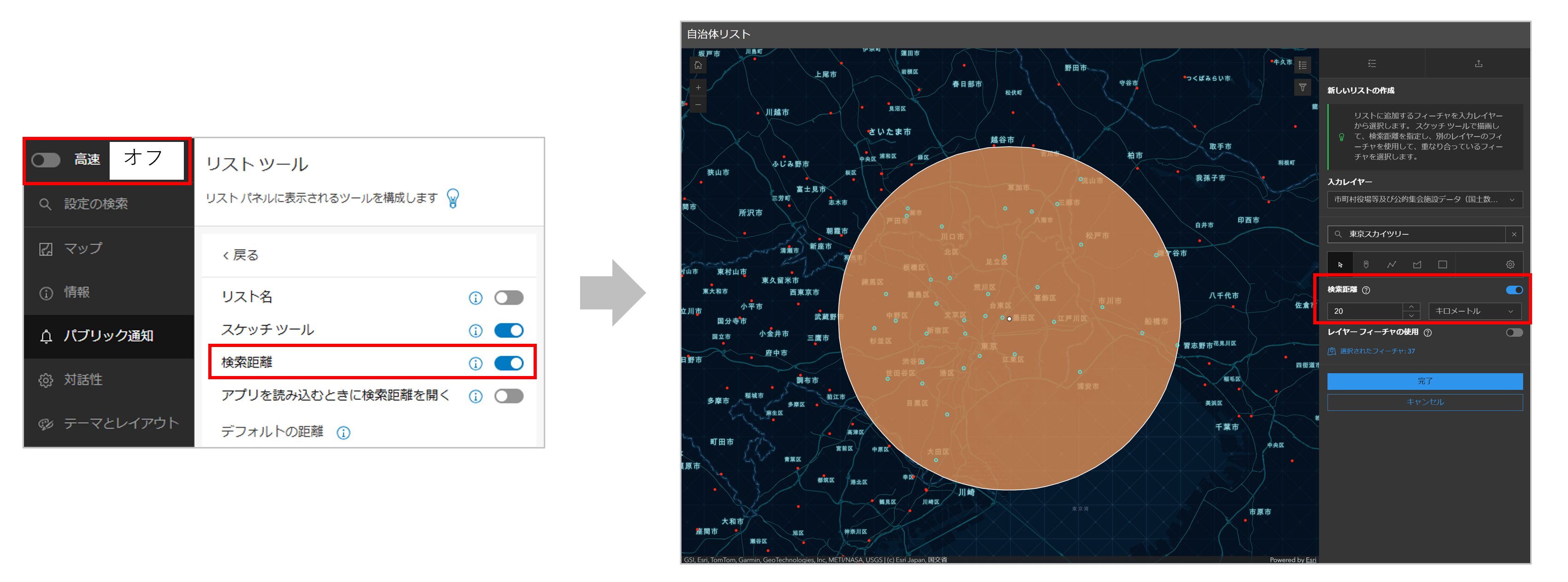Clear the 東京スカイツリー search field
1568x582 pixels.
(x=1514, y=235)
